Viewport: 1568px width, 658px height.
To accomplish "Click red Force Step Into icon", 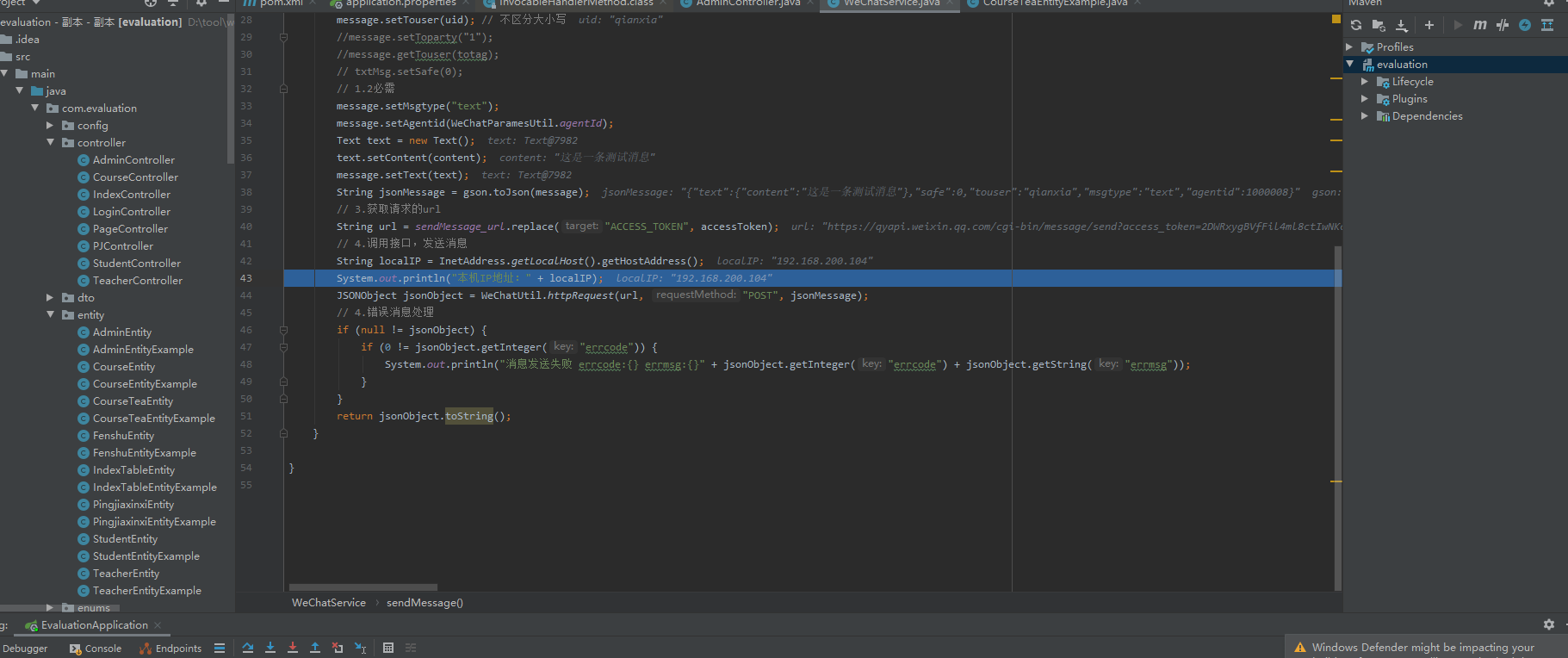I will (293, 648).
